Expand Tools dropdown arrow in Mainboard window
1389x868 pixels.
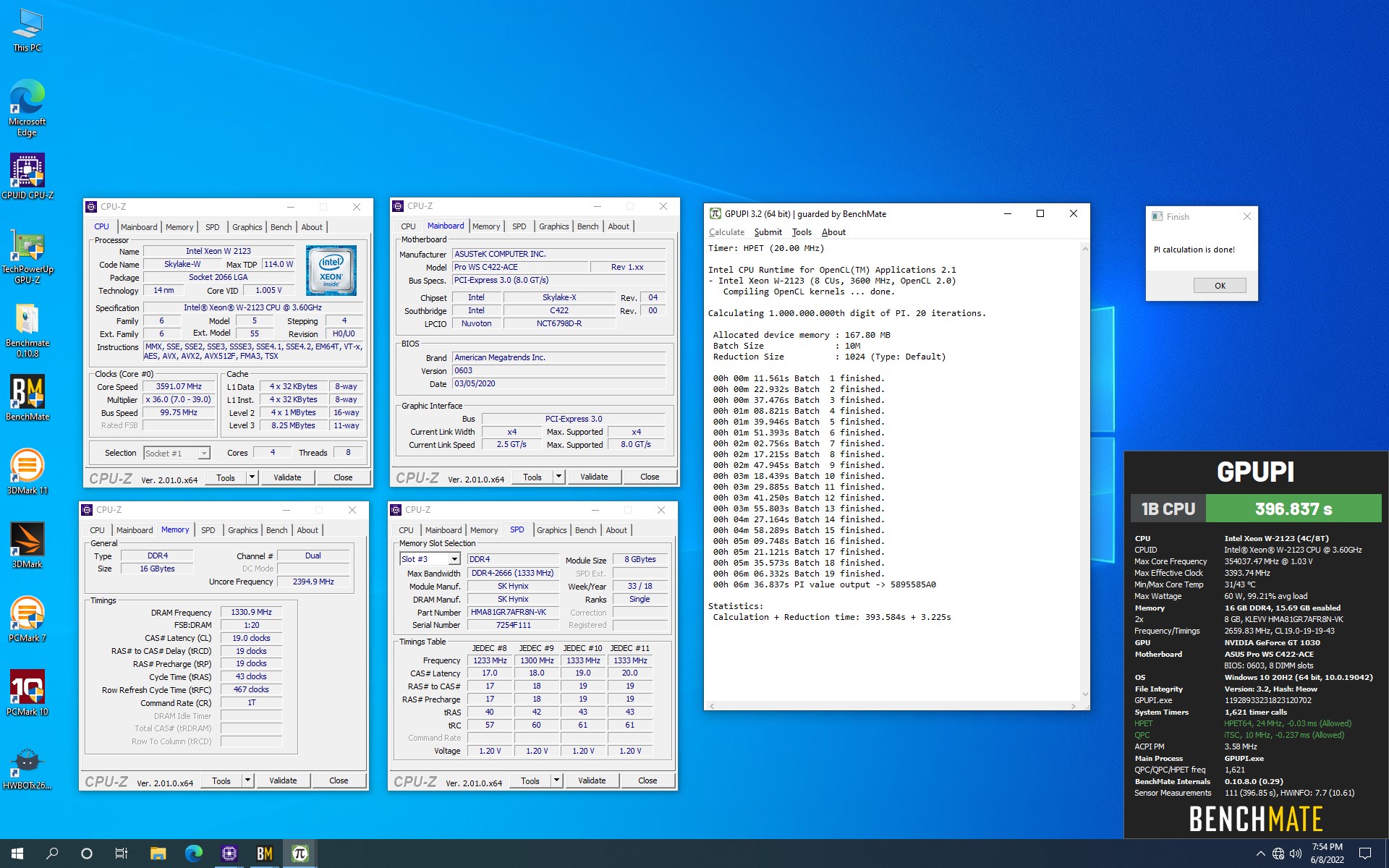(558, 477)
